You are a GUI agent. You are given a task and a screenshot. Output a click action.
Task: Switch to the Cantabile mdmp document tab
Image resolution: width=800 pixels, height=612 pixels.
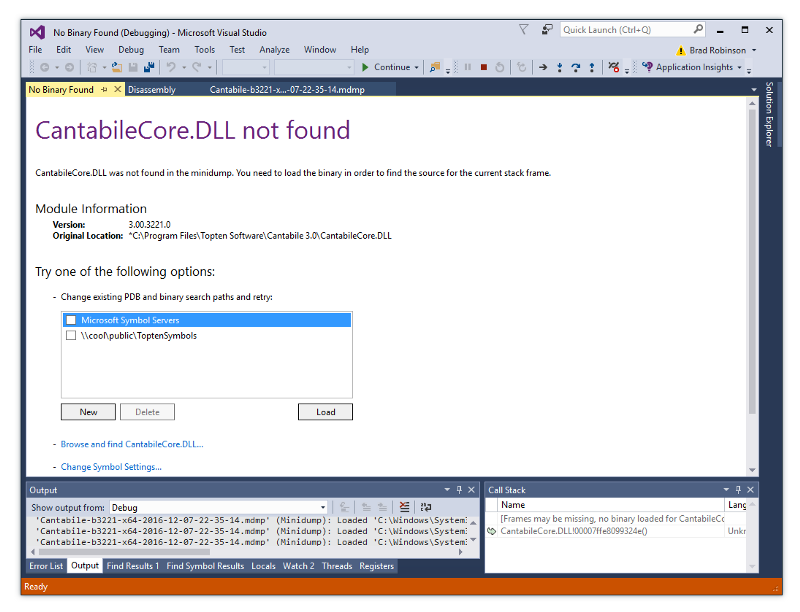pyautogui.click(x=287, y=90)
